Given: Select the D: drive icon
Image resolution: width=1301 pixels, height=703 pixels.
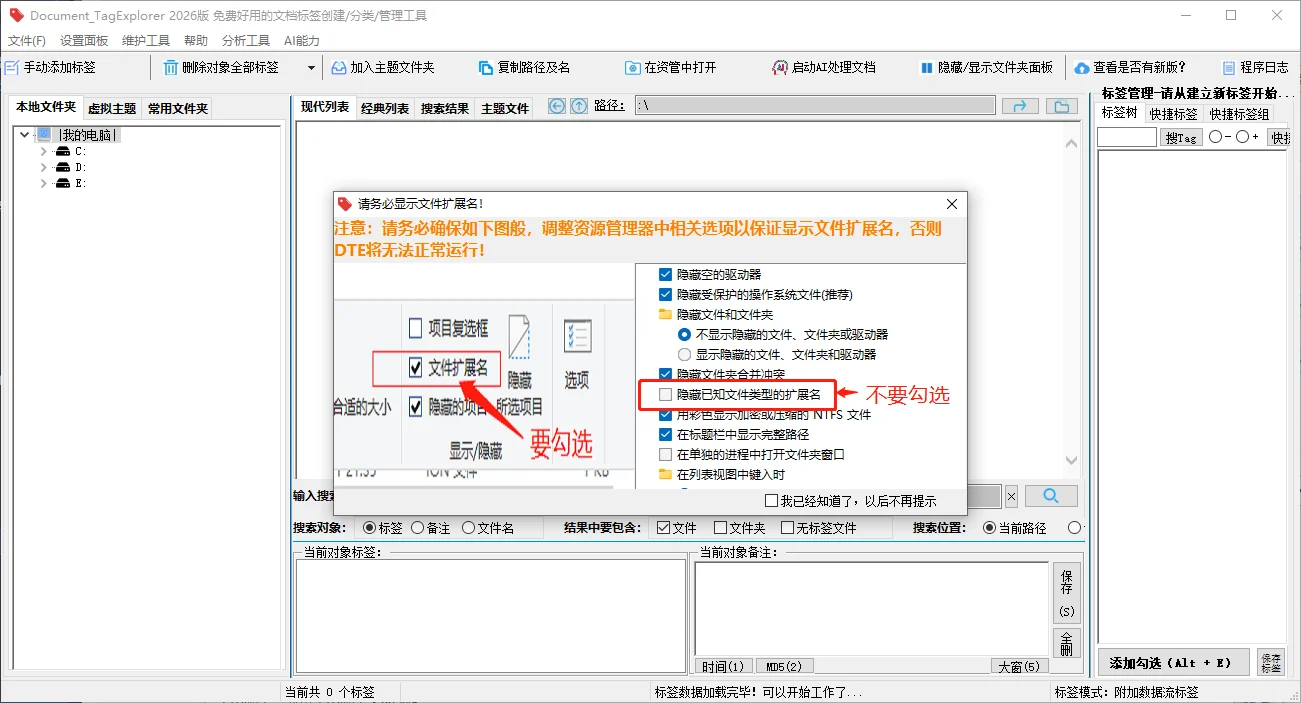Looking at the screenshot, I should click(x=63, y=167).
